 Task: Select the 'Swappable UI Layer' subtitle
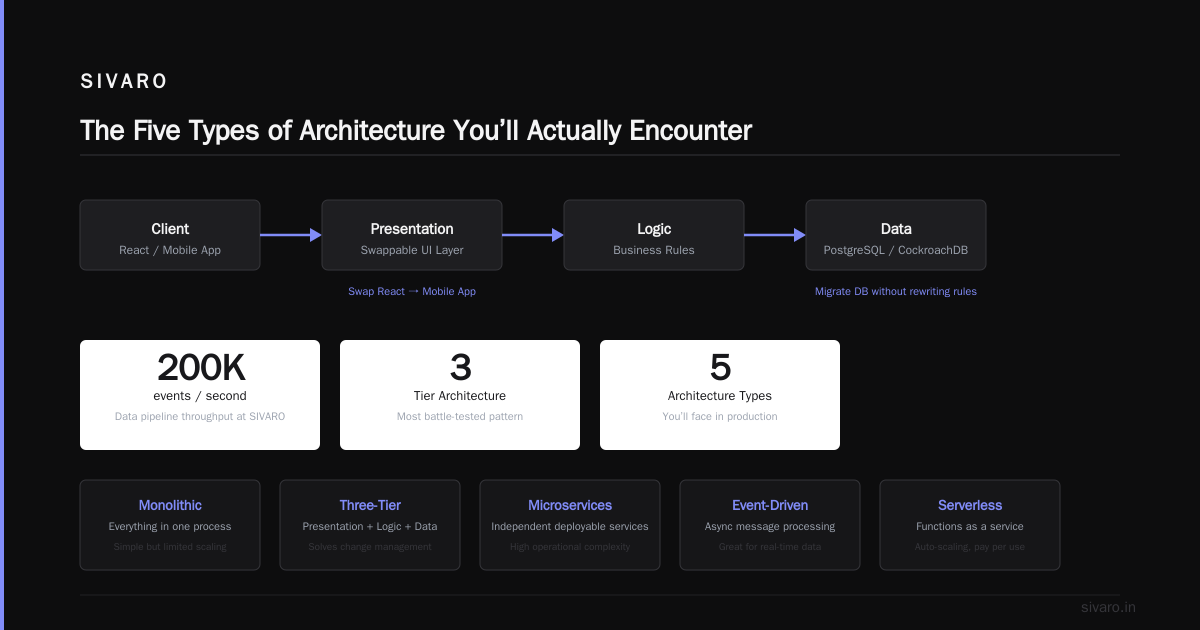[412, 250]
